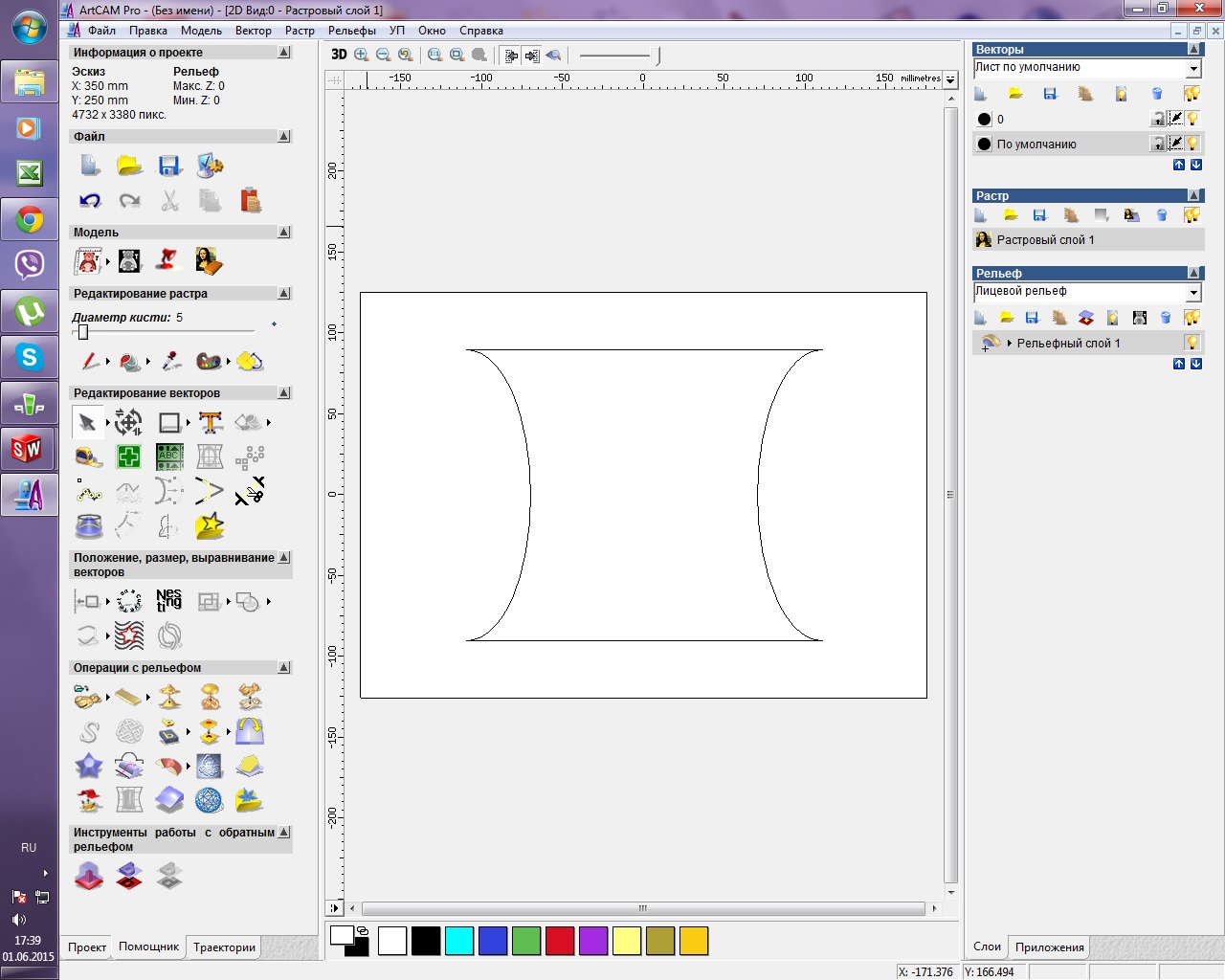Click the paste clipboard icon
1225x980 pixels.
[251, 200]
